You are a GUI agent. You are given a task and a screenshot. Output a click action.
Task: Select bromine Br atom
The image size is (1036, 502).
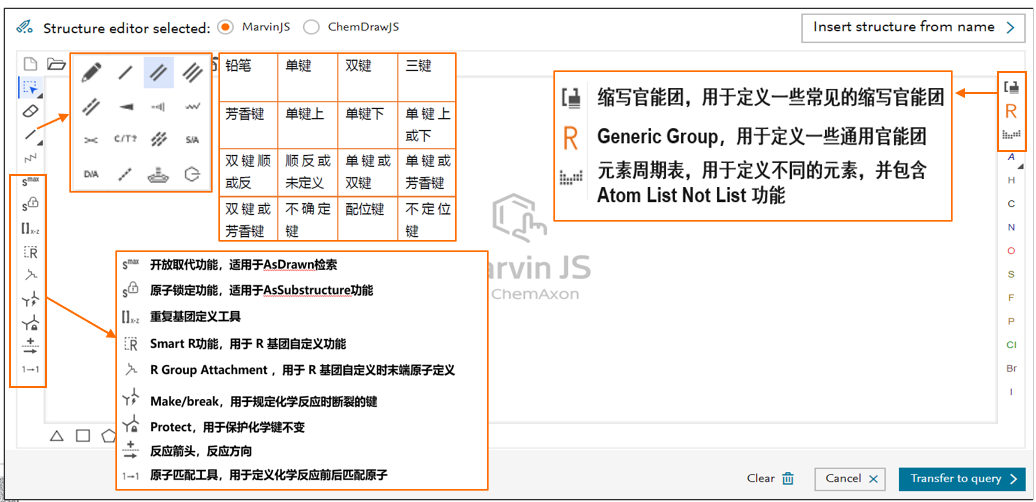[1012, 369]
